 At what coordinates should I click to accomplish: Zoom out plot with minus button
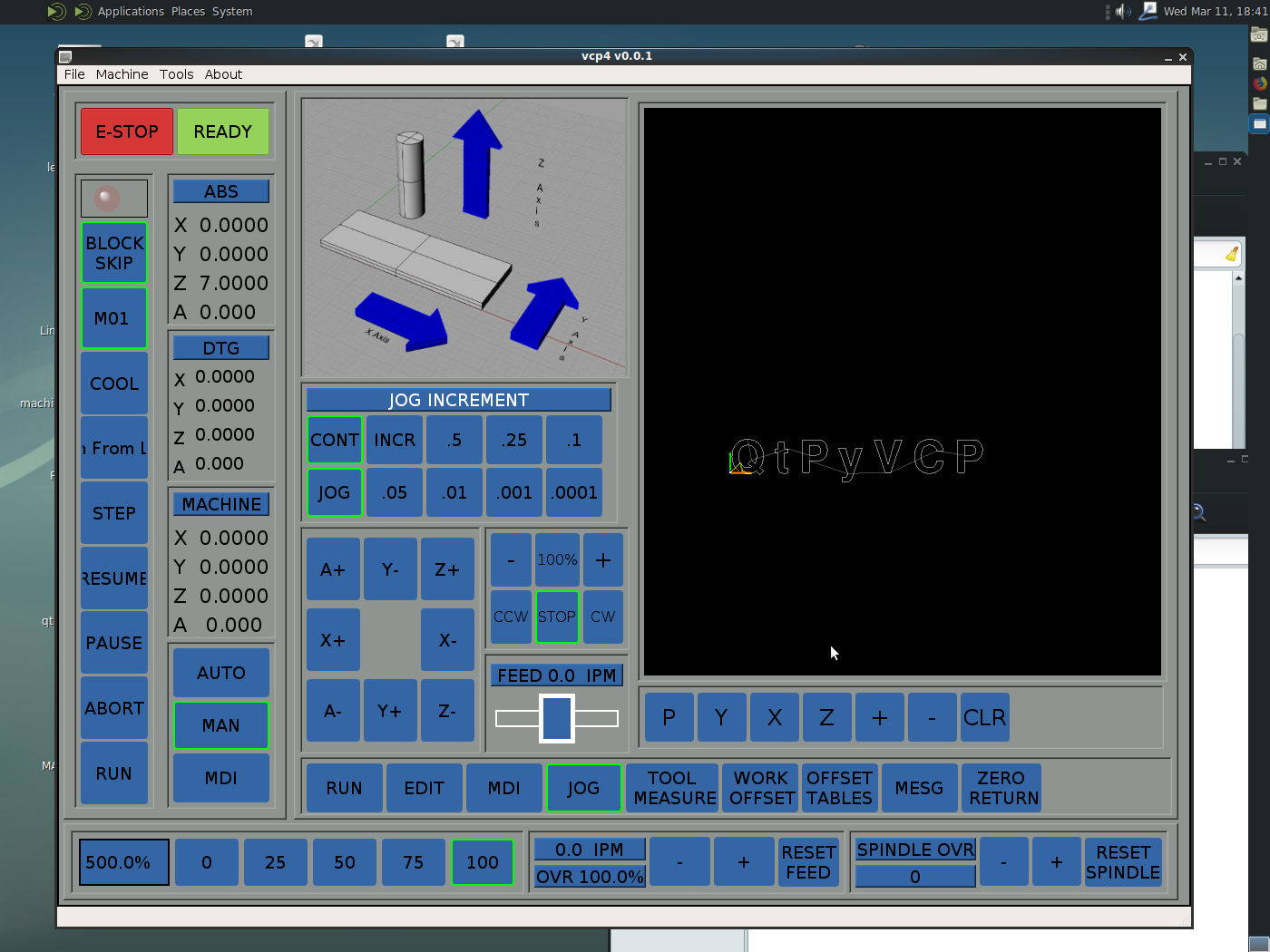pos(933,718)
